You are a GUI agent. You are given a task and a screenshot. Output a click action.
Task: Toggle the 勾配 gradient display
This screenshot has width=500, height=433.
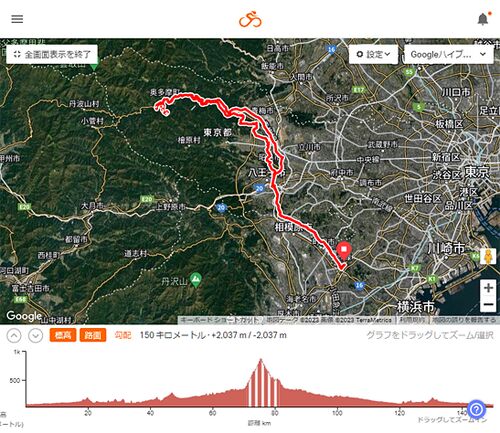[x=123, y=335]
